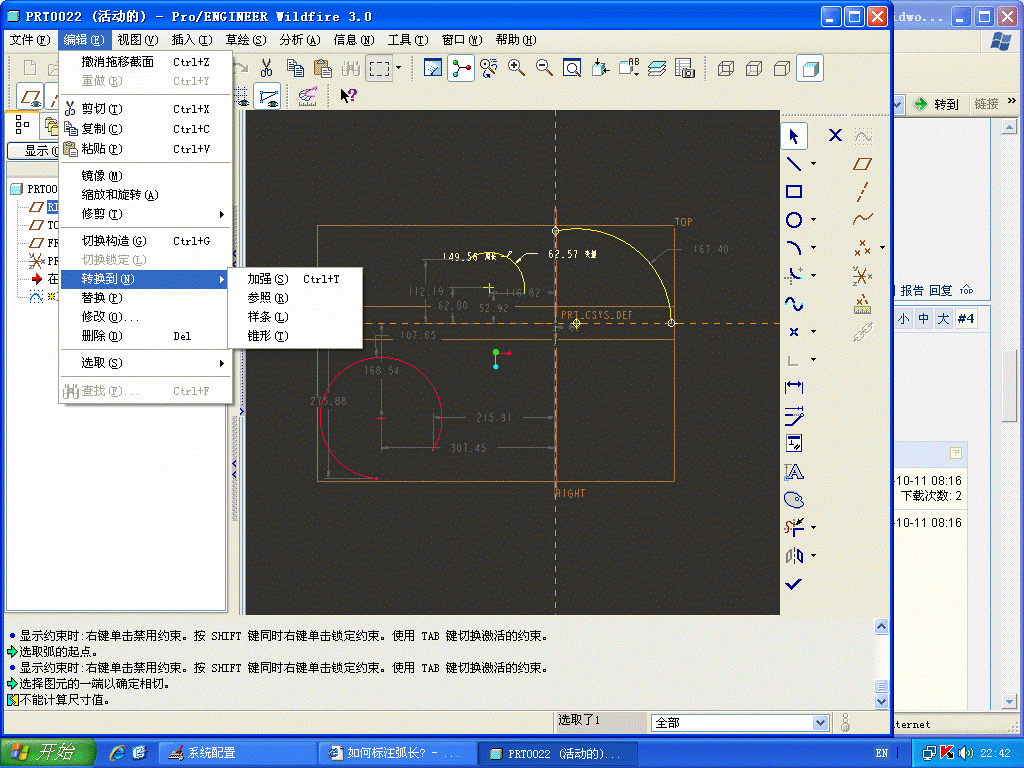Click the Refit view icon
Image resolution: width=1024 pixels, height=768 pixels.
(x=572, y=68)
